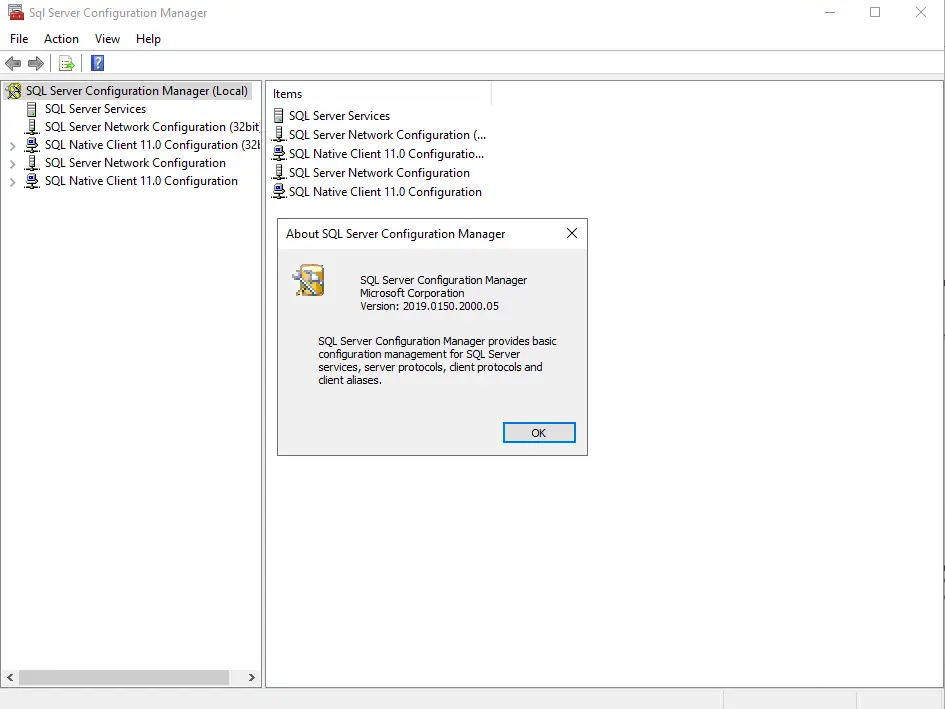Click the SQL Native Client 11.0 Configuration (32bit) tree icon
Viewport: 945px width, 709px height.
pos(31,145)
